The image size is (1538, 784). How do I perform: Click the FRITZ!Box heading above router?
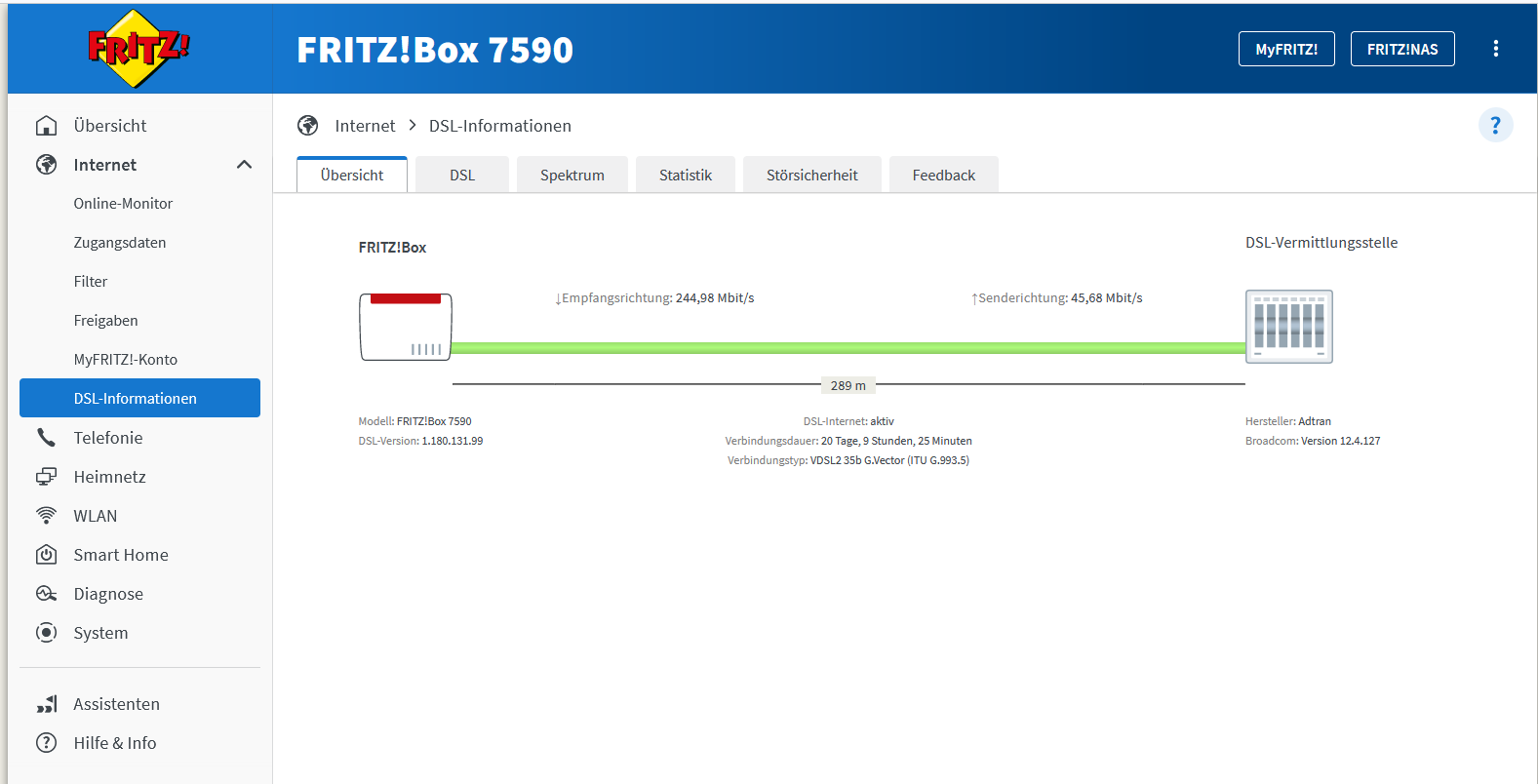[392, 248]
